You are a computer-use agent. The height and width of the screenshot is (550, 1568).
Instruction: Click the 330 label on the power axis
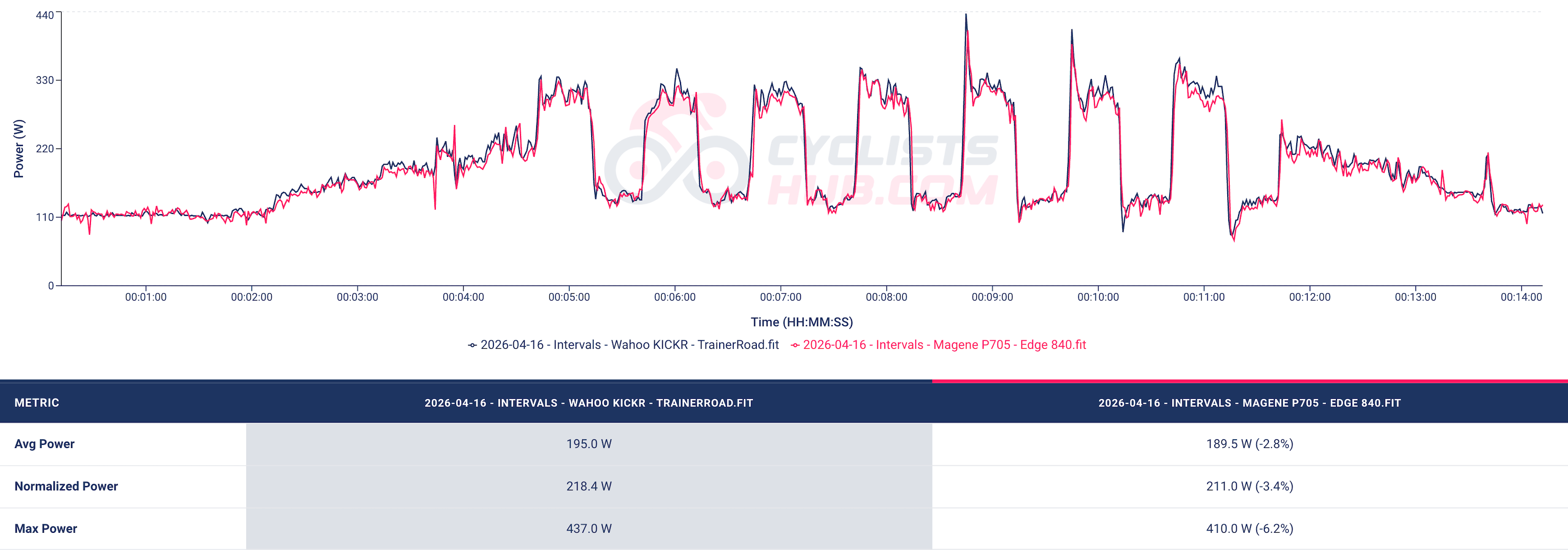point(44,81)
